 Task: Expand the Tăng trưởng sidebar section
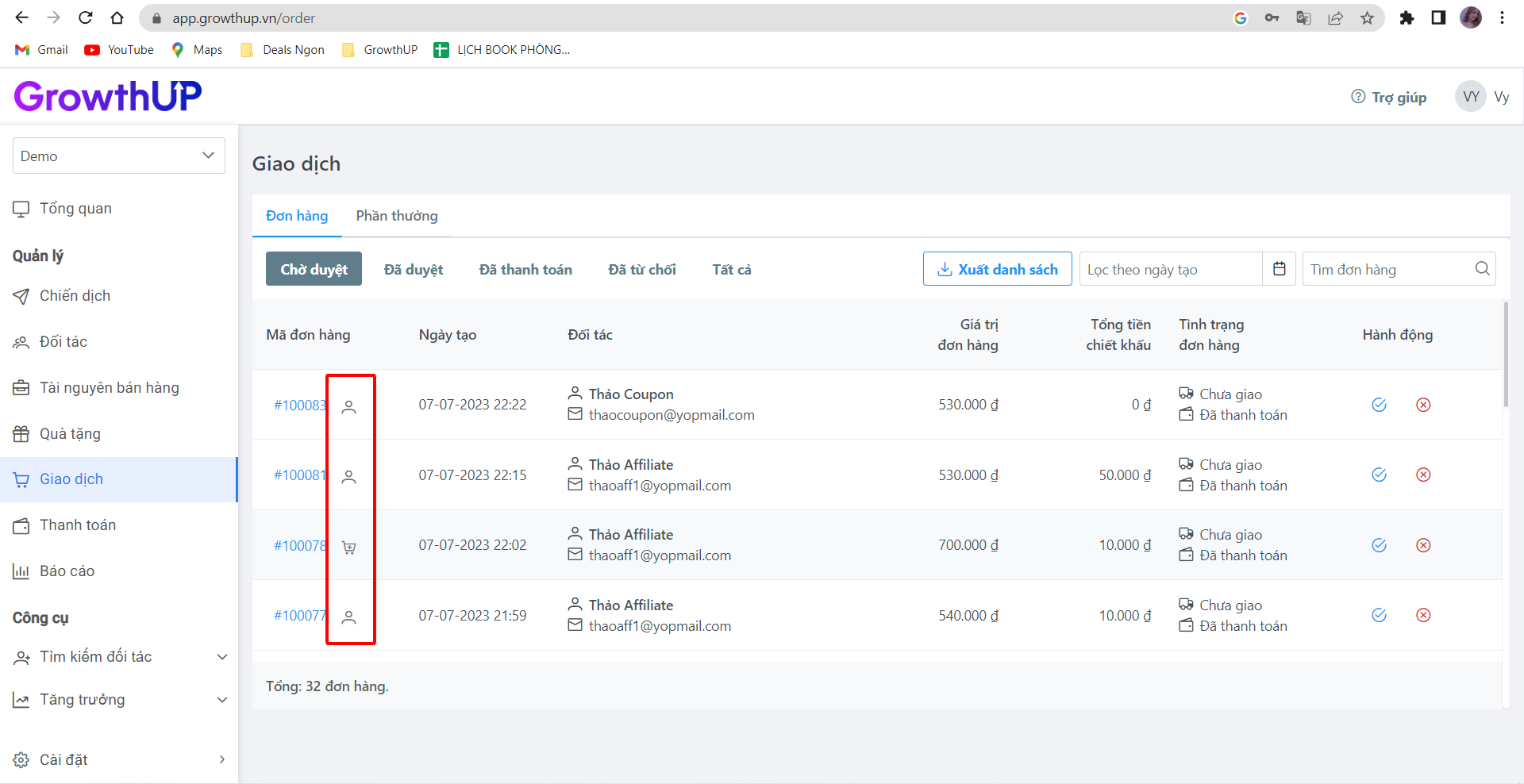222,700
